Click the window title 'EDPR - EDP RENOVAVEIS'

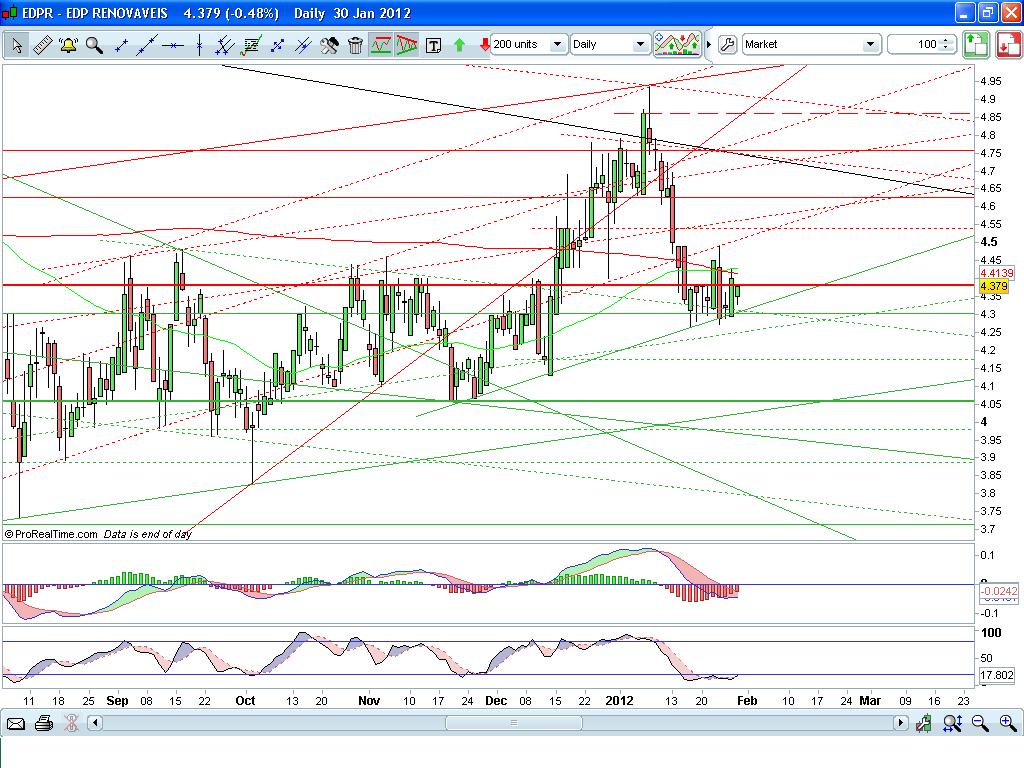click(x=95, y=13)
